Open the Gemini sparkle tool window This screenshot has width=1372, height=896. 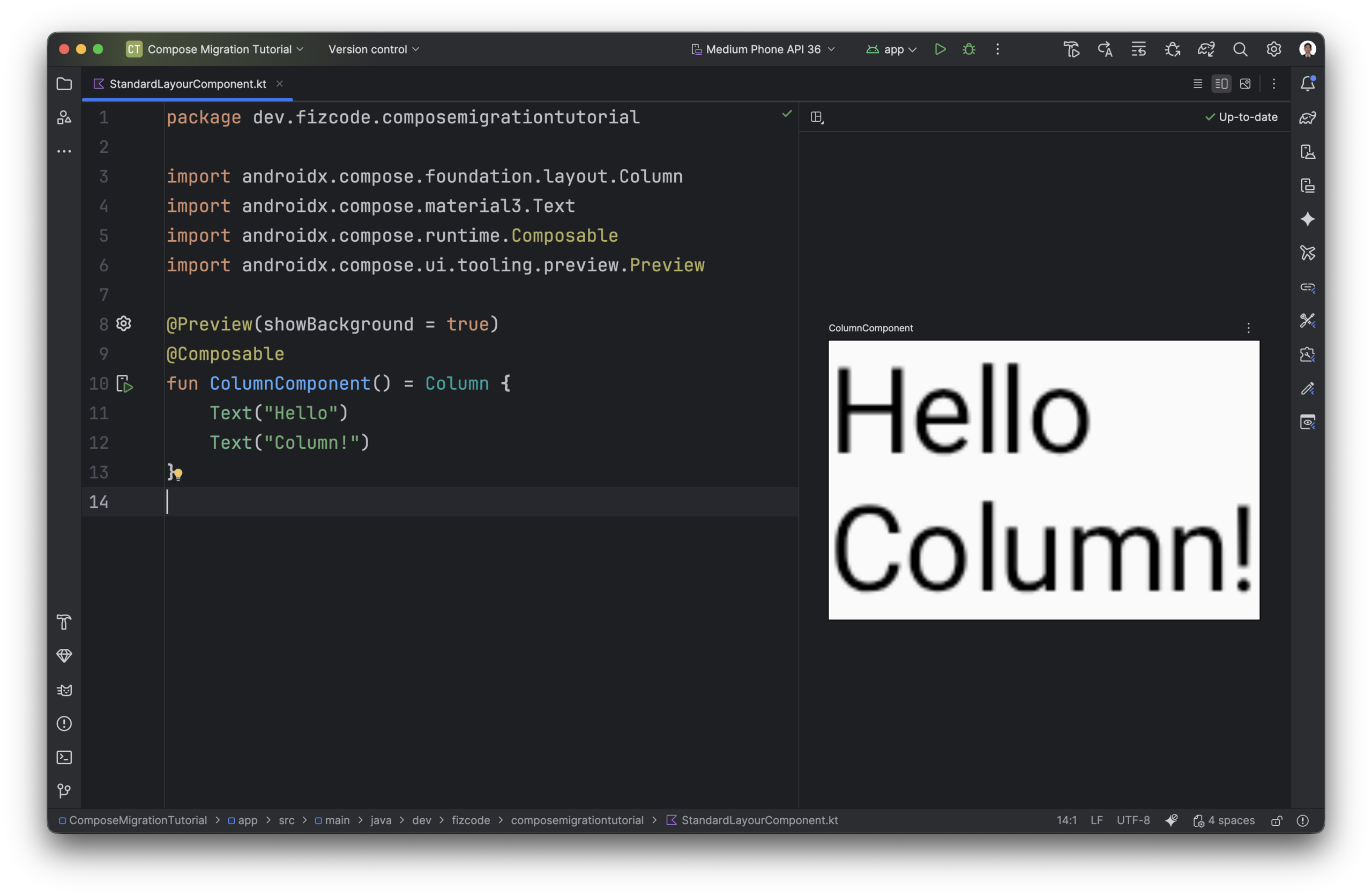pyautogui.click(x=1308, y=219)
